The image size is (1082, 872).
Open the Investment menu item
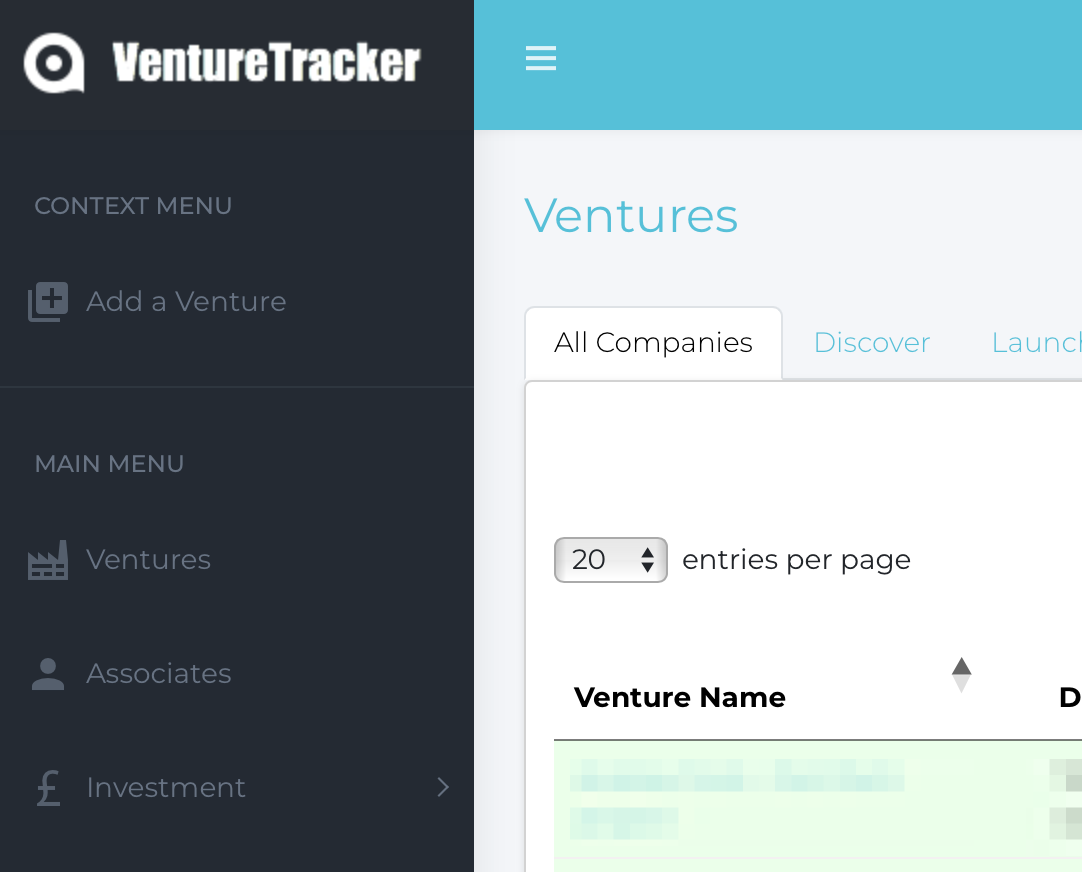(x=166, y=788)
